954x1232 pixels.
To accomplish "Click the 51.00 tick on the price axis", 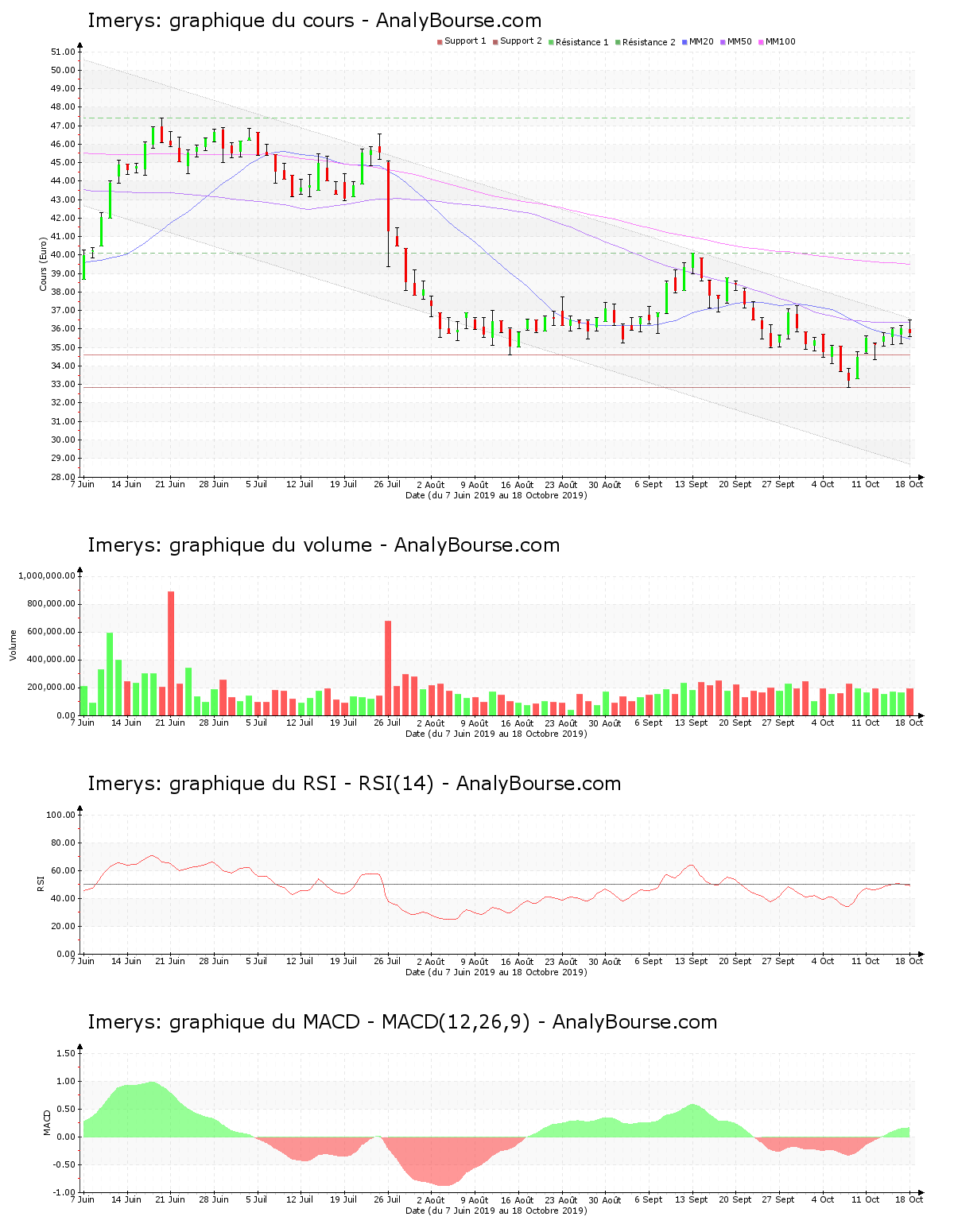I will tap(63, 52).
